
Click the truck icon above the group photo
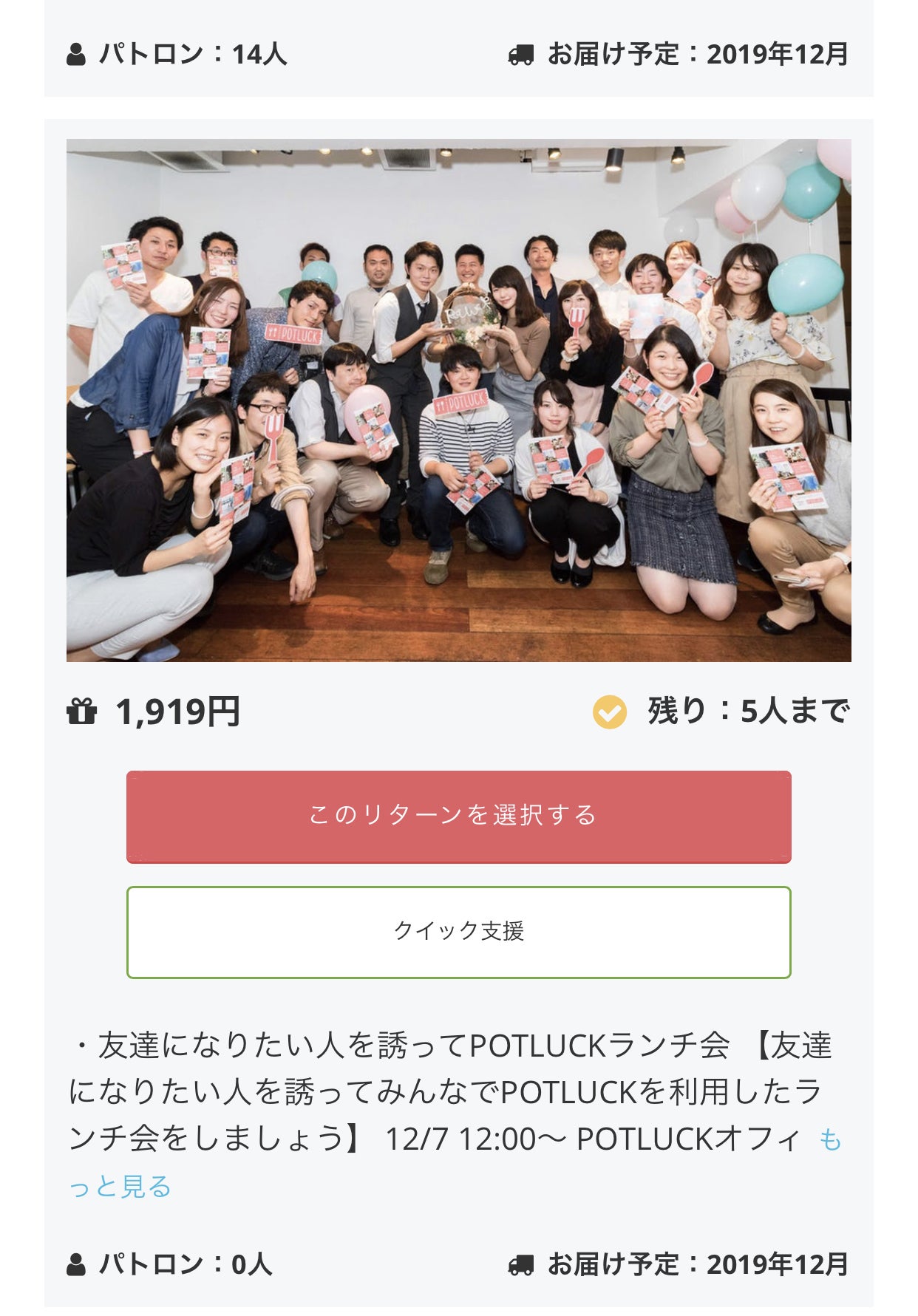[520, 55]
